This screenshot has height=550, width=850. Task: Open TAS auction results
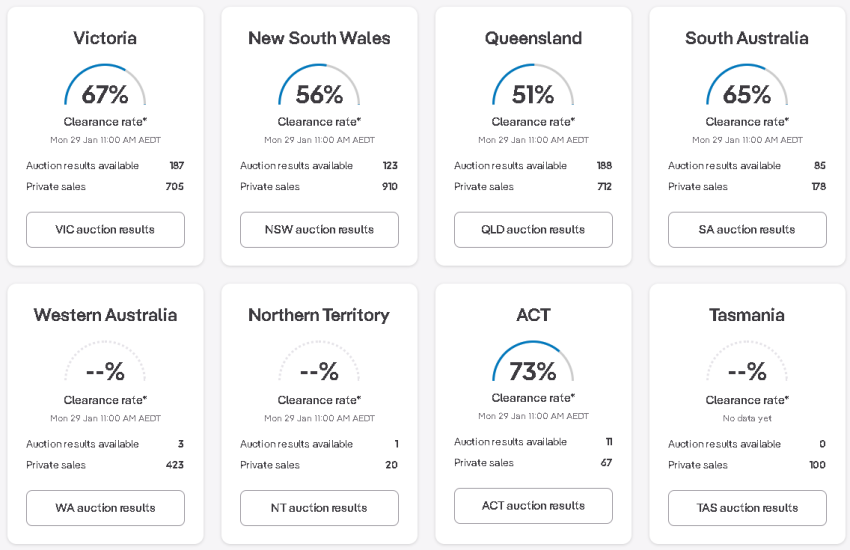(x=747, y=508)
